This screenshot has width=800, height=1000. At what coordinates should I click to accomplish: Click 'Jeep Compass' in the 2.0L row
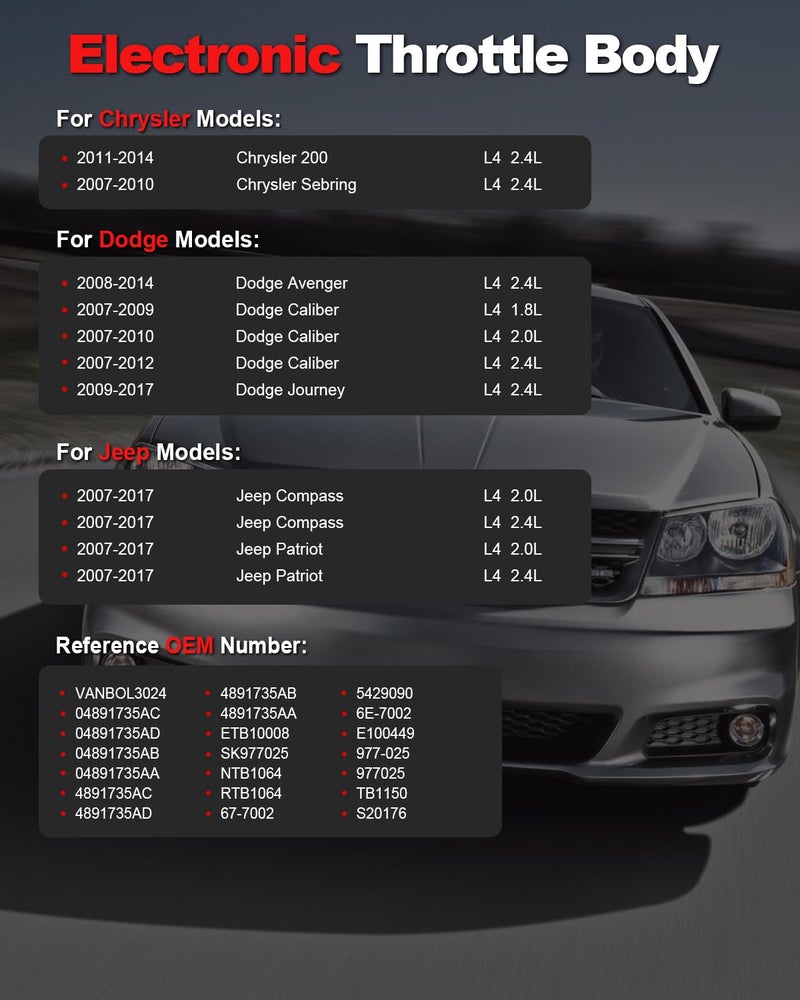(290, 496)
